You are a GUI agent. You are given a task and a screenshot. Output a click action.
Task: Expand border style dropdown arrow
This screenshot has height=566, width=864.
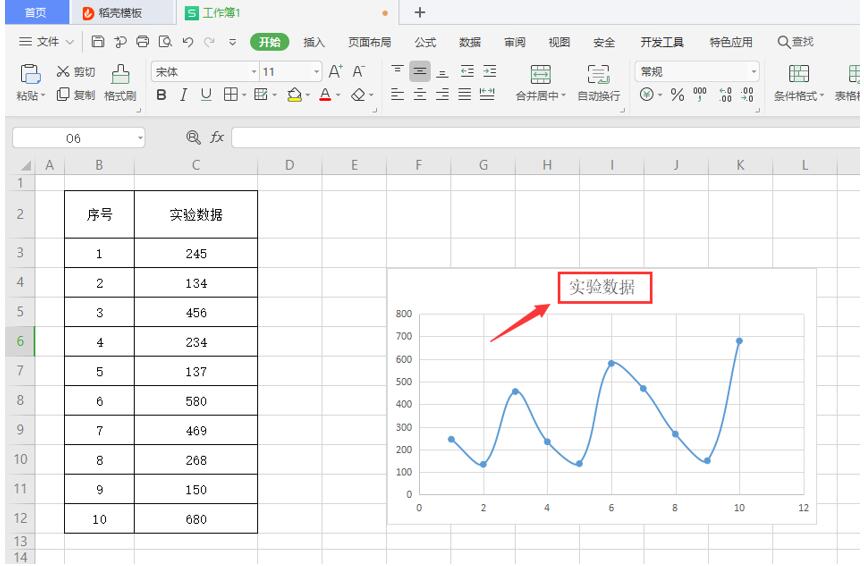244,95
